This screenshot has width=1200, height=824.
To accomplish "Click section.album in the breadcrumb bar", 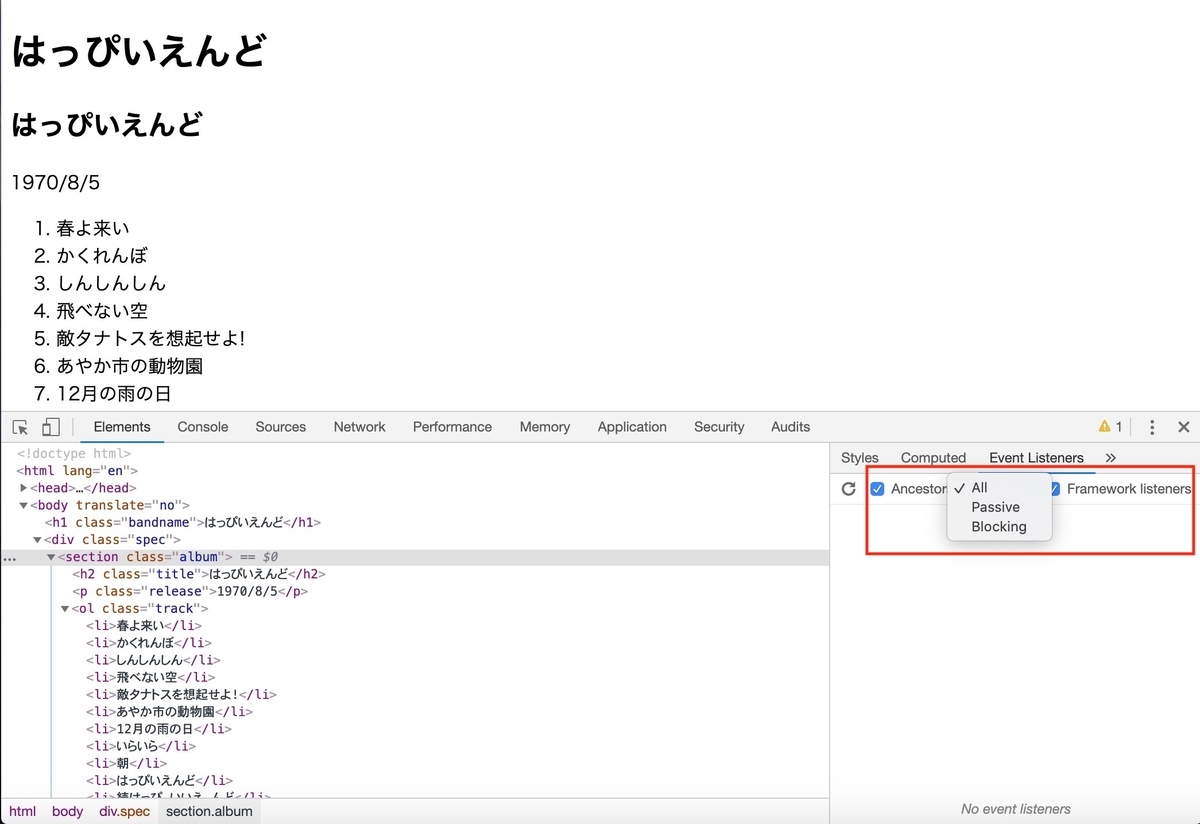I will 209,811.
